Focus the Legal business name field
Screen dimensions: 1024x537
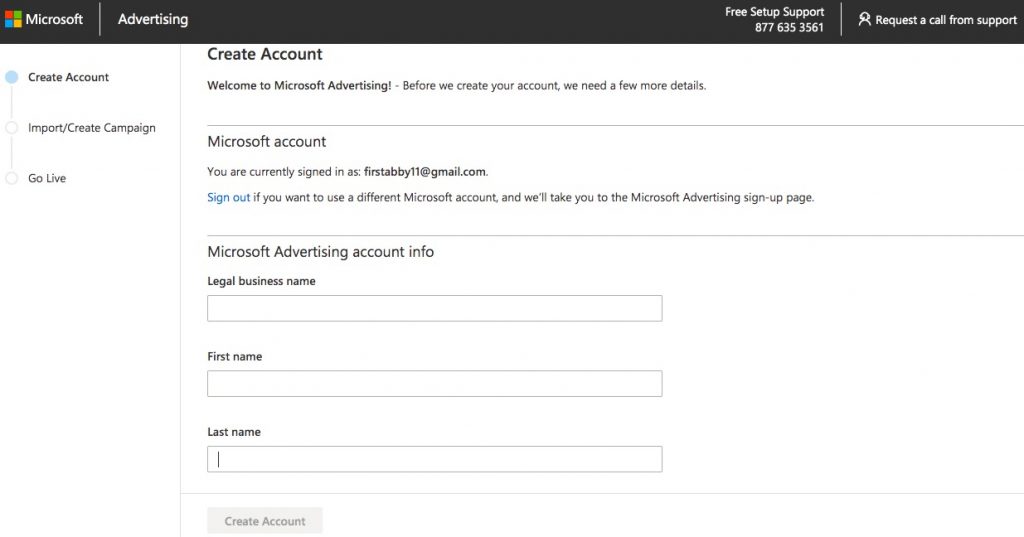click(434, 308)
